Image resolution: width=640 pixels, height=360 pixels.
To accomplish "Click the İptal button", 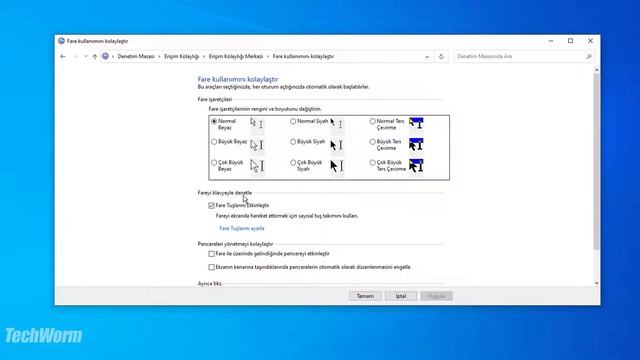I will click(401, 296).
